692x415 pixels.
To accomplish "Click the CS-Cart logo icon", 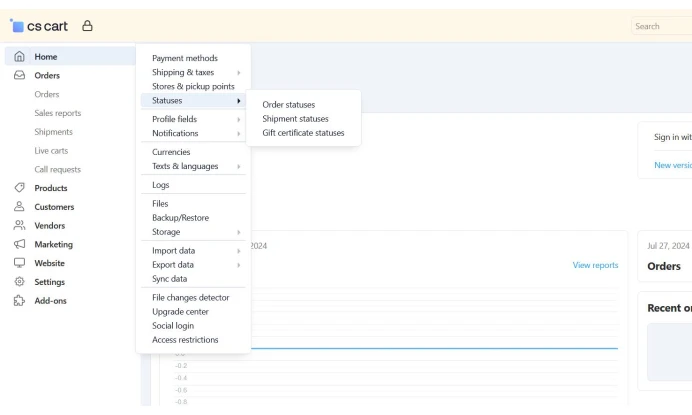I will click(x=17, y=26).
